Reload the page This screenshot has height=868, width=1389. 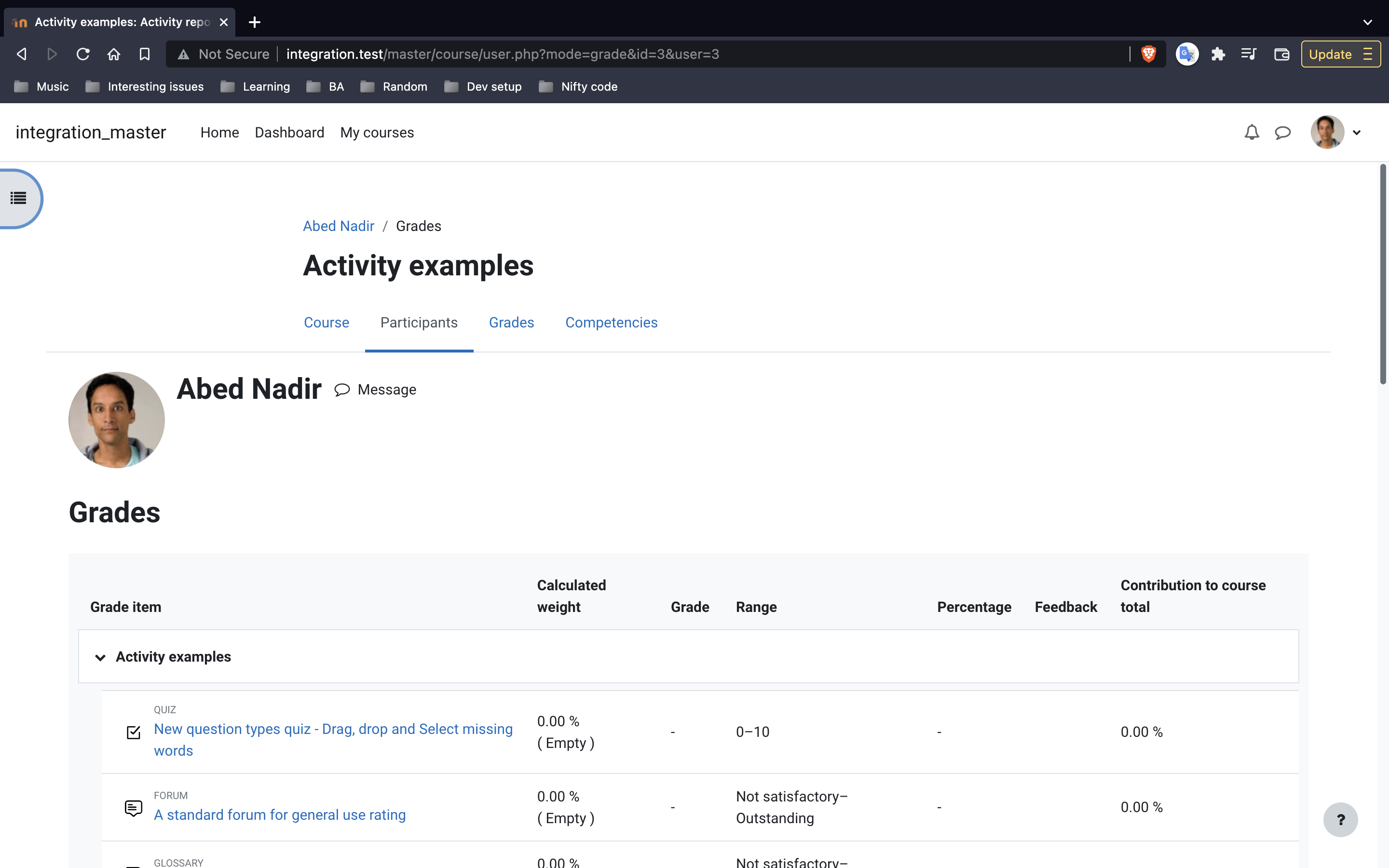[x=82, y=54]
